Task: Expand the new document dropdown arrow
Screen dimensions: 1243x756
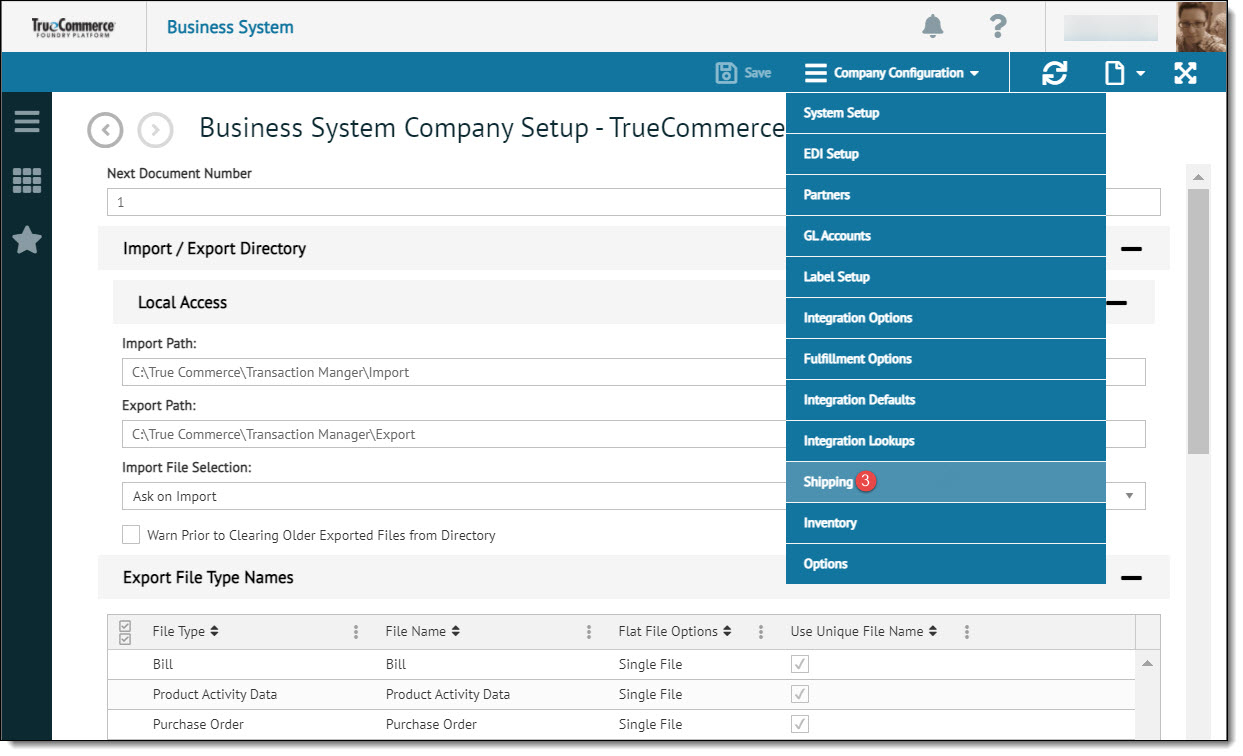Action: pyautogui.click(x=1140, y=73)
